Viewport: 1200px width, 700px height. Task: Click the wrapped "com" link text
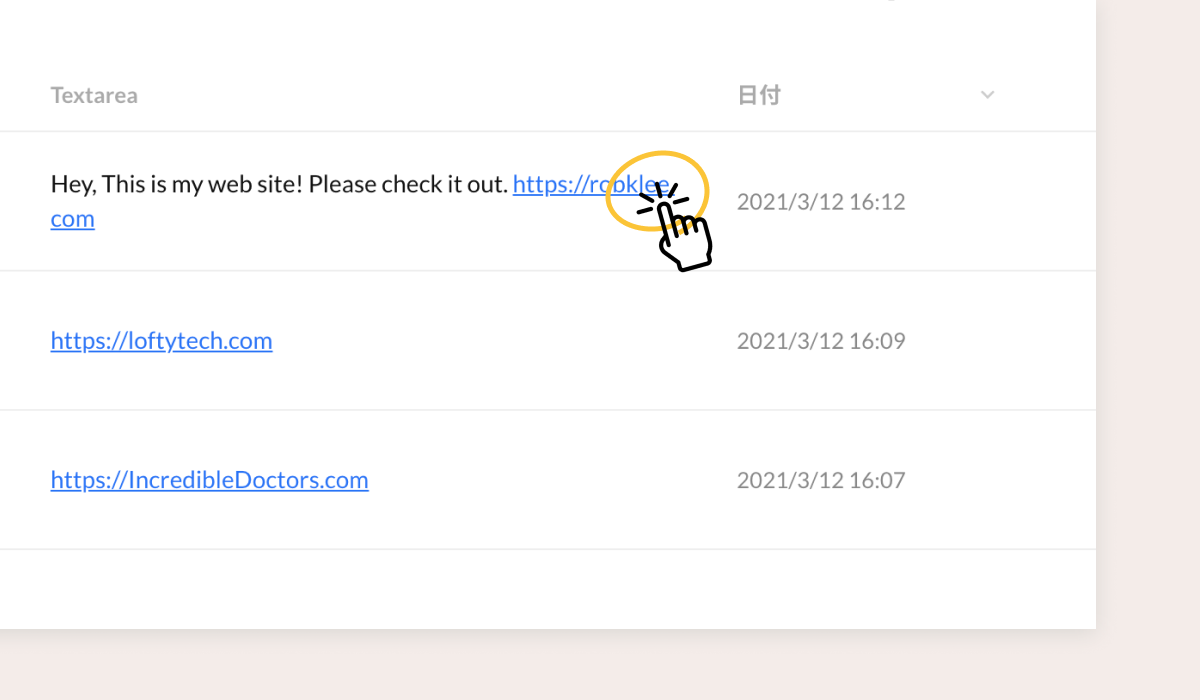coord(72,219)
